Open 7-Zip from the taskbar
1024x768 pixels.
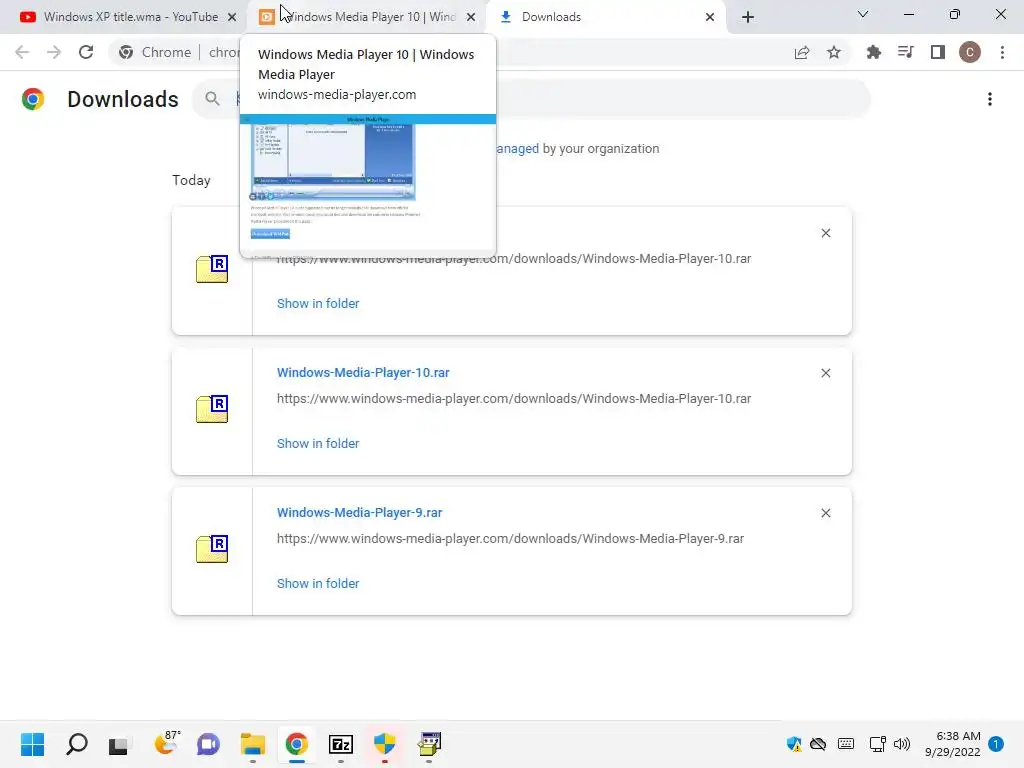click(x=341, y=744)
